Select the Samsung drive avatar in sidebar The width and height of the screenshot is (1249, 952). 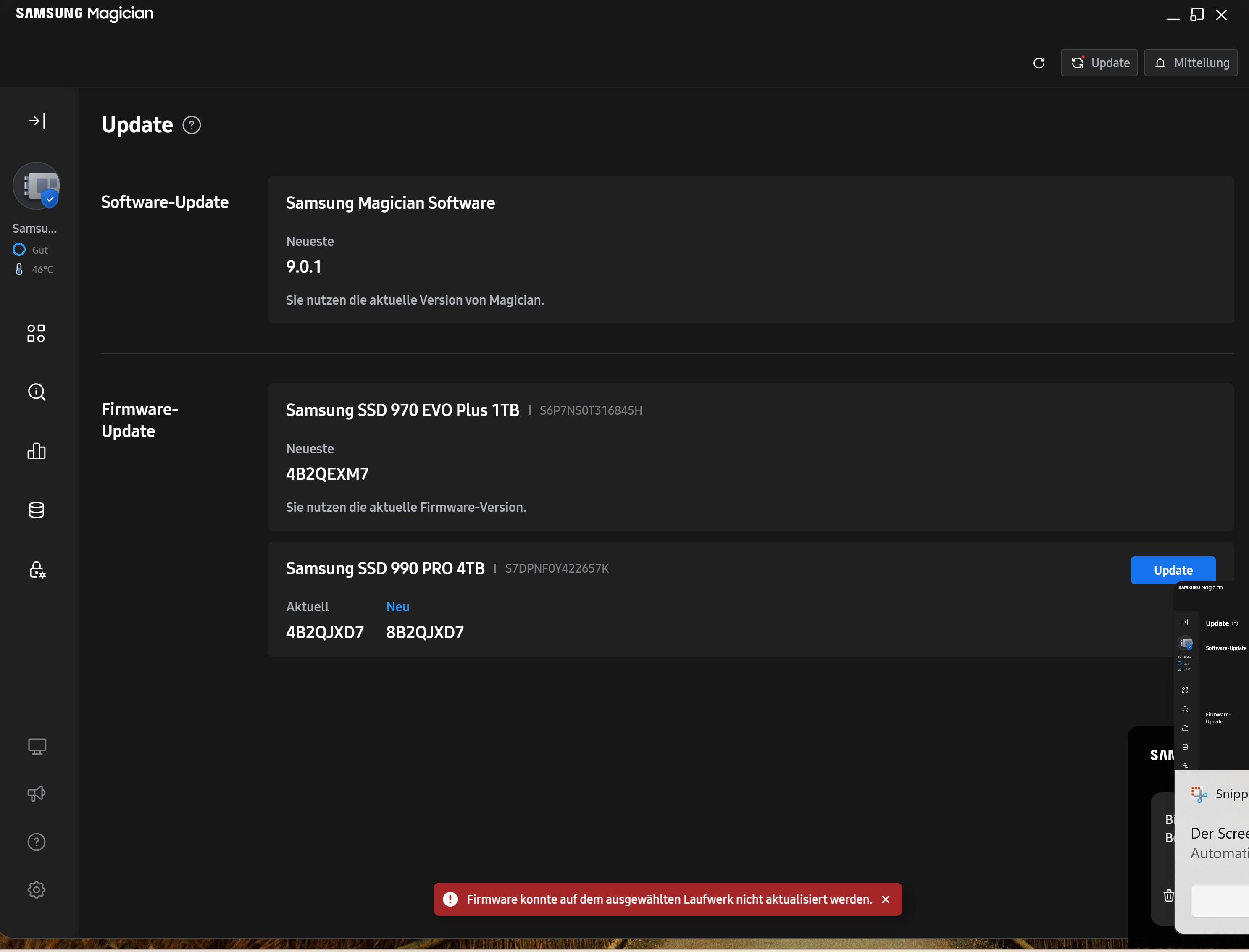37,186
